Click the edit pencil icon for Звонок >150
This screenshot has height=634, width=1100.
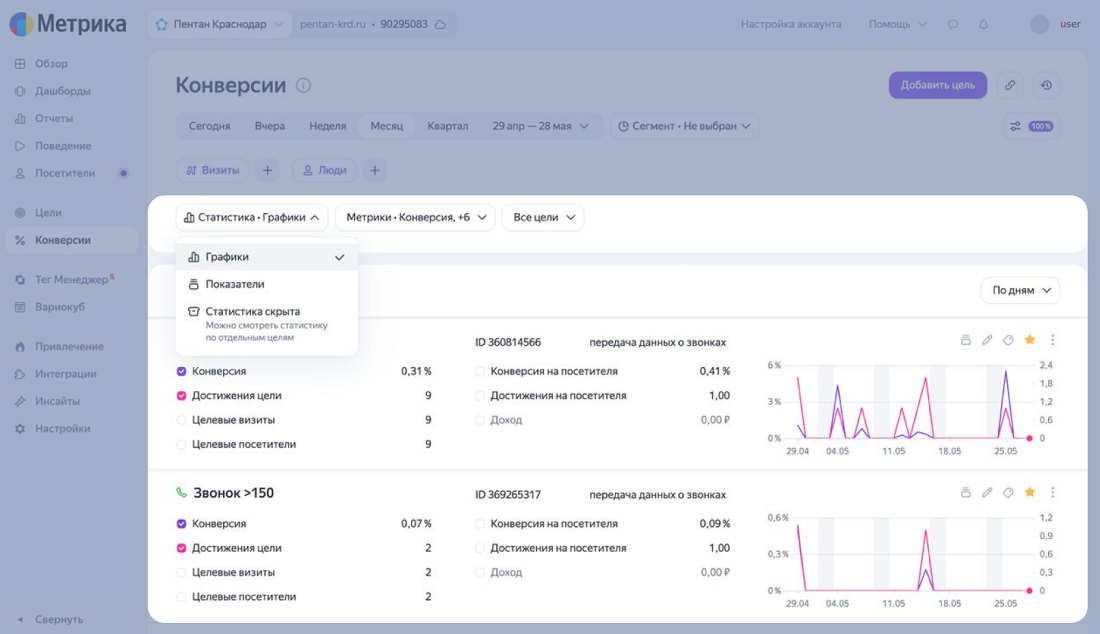987,492
